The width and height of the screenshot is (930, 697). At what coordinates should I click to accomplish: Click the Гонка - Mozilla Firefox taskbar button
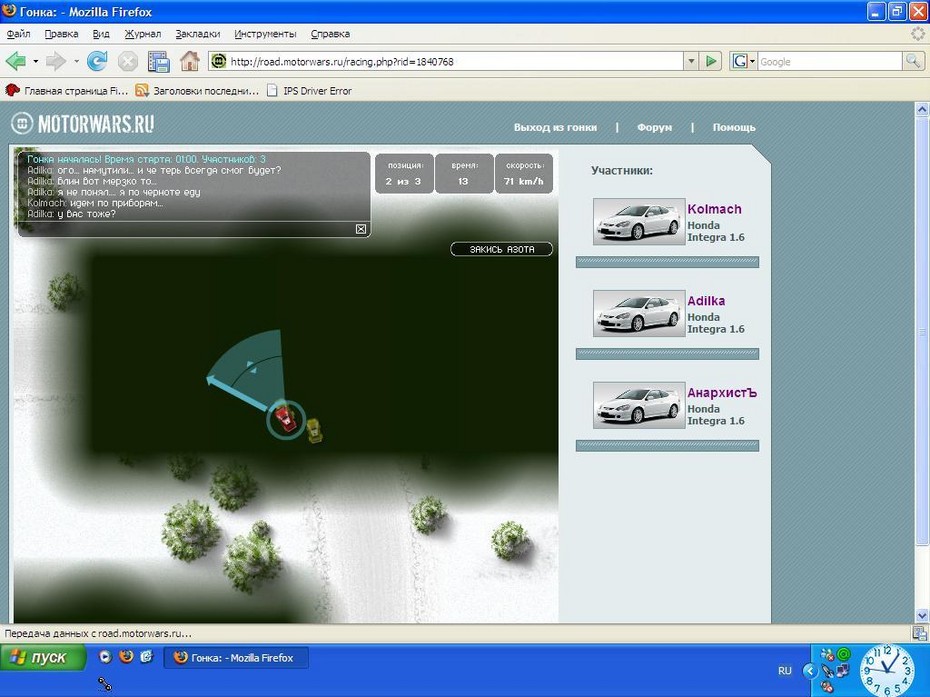236,657
